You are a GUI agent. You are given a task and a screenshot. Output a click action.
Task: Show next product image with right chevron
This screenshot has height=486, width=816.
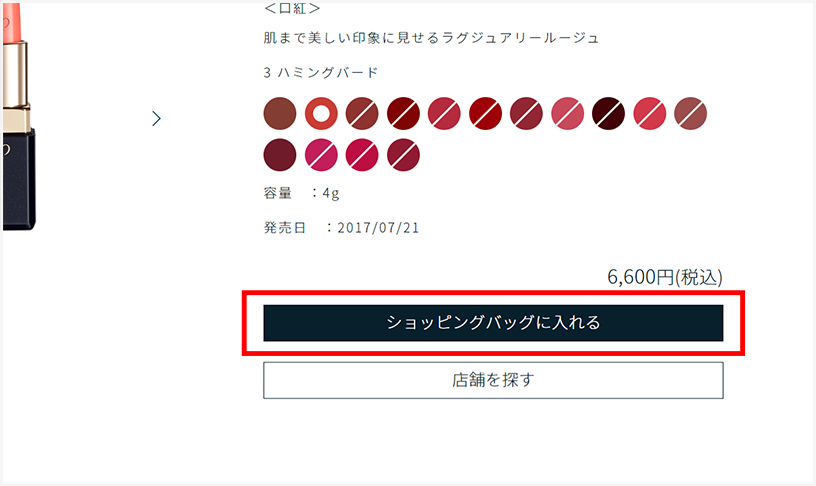156,119
